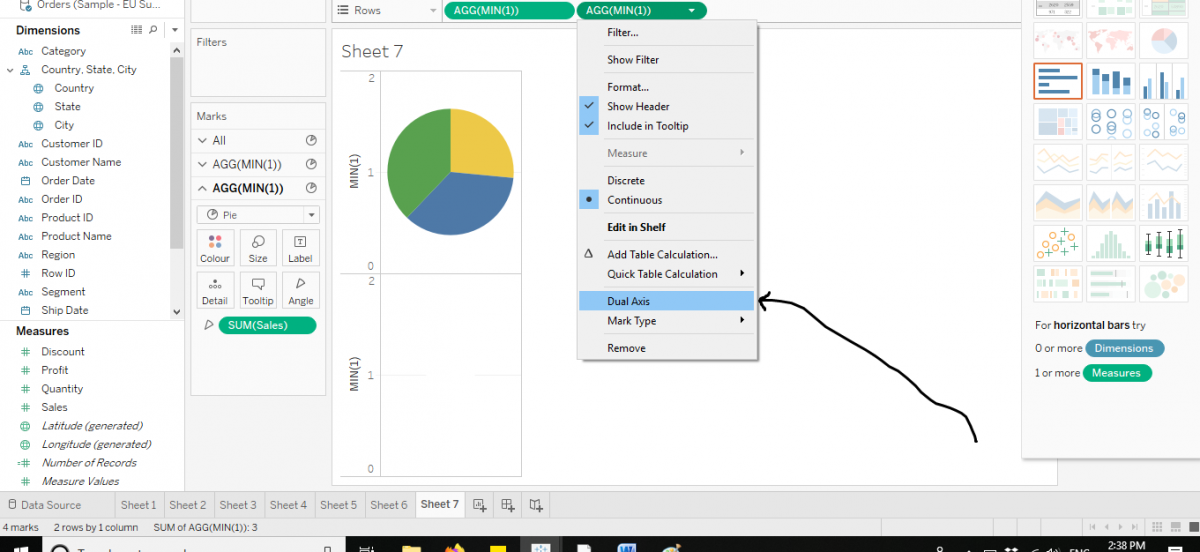Screen dimensions: 1200x552
Task: Open Tooltip card in Marks
Action: tap(258, 290)
